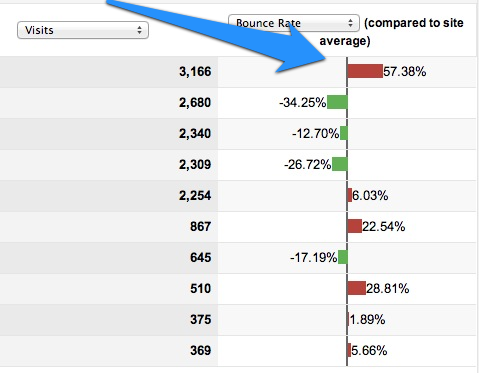
Task: Click the 2,340 visits cell
Action: 195,133
